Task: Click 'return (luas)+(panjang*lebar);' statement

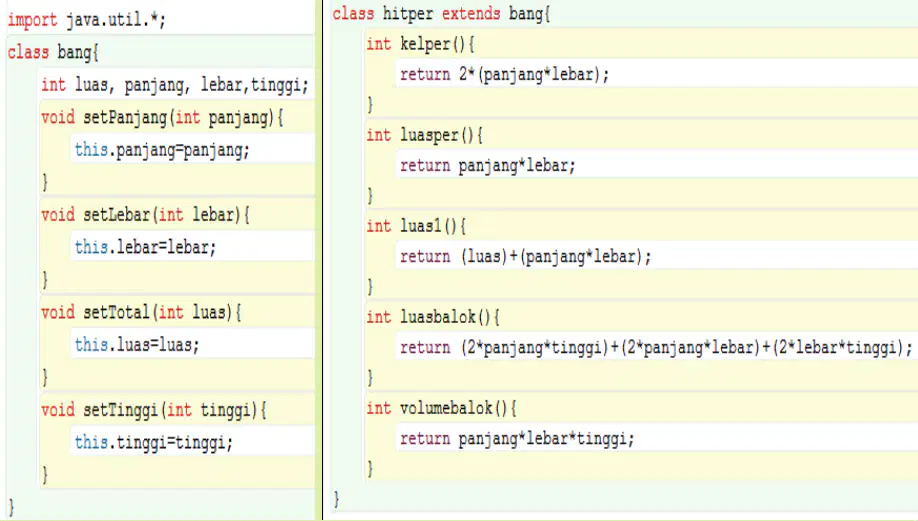Action: tap(526, 257)
